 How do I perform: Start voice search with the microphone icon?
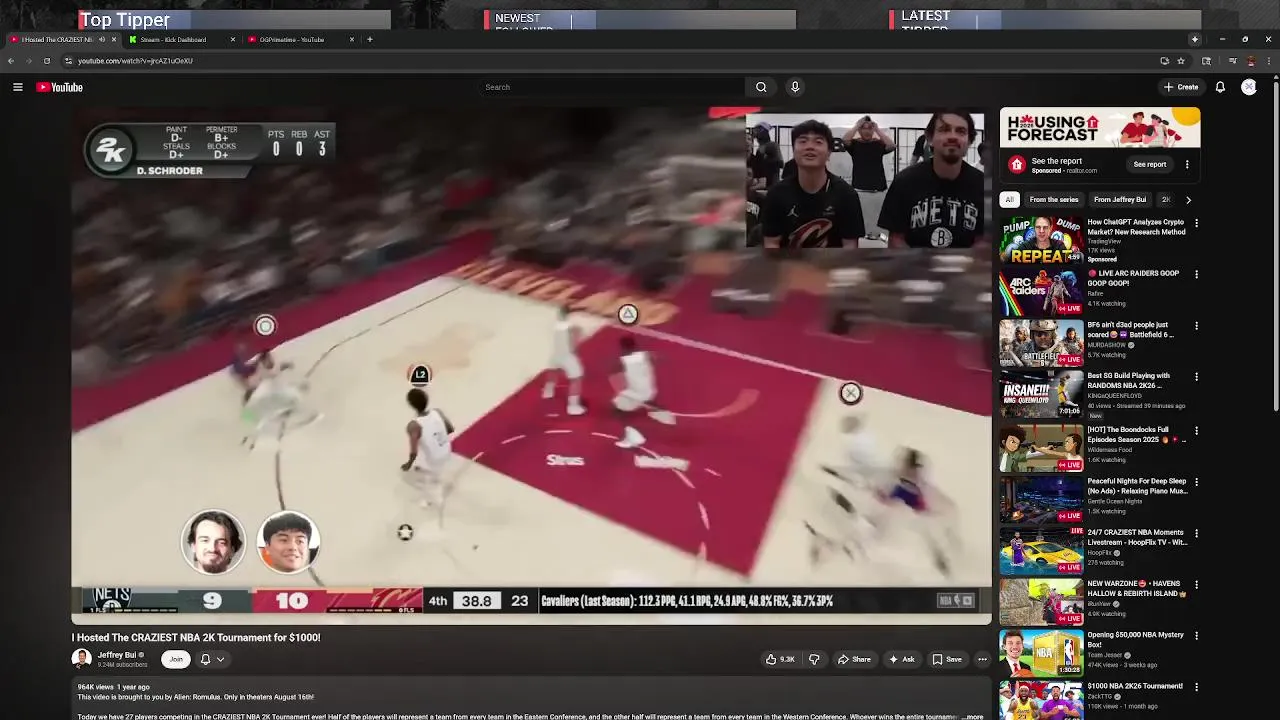795,87
